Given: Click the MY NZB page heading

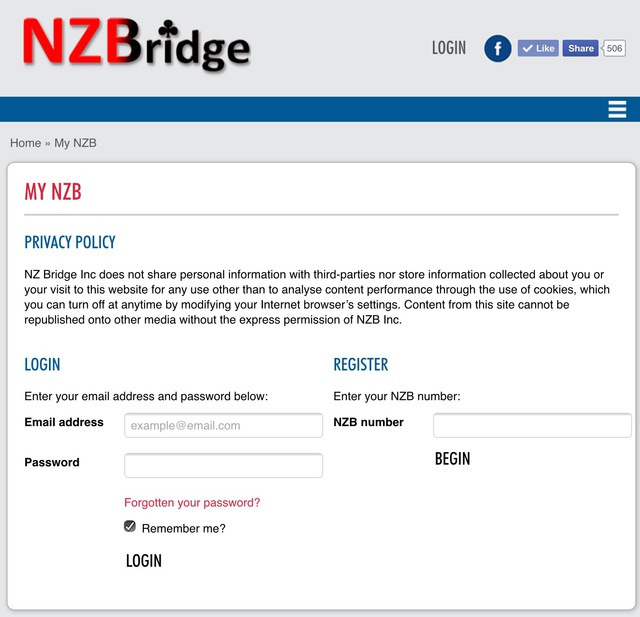Looking at the screenshot, I should tap(53, 191).
